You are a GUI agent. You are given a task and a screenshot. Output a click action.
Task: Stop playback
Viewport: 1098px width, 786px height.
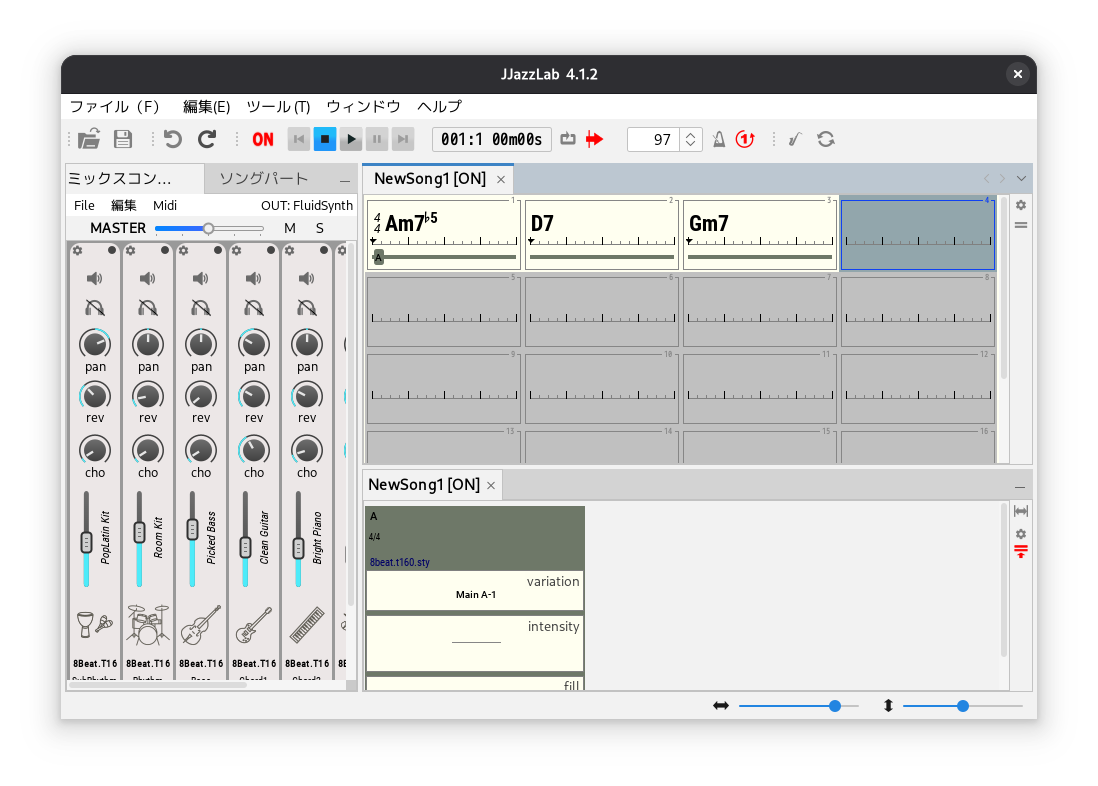click(x=325, y=139)
